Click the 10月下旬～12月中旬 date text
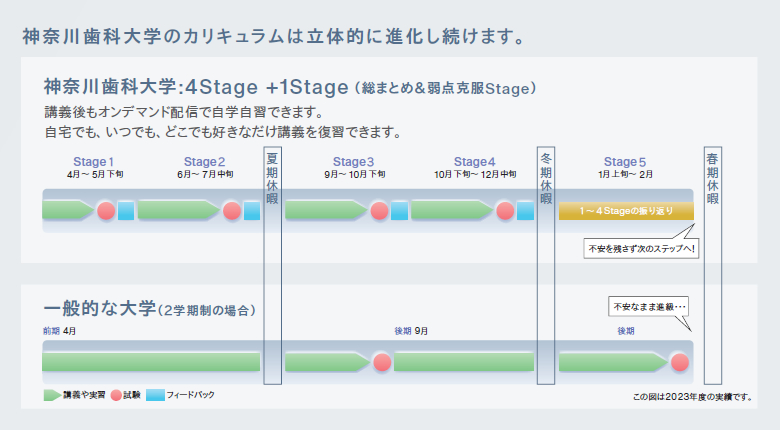Image resolution: width=780 pixels, height=430 pixels. pyautogui.click(x=475, y=175)
